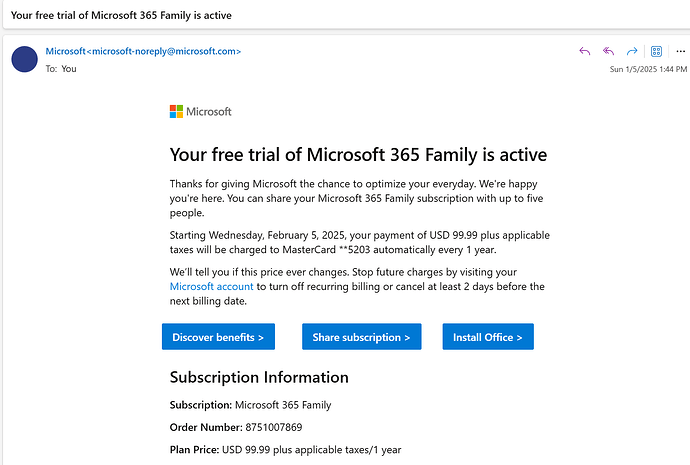Click the timestamp Sun 1/5/2025 1:44 PM
Image resolution: width=690 pixels, height=465 pixels.
(x=648, y=69)
